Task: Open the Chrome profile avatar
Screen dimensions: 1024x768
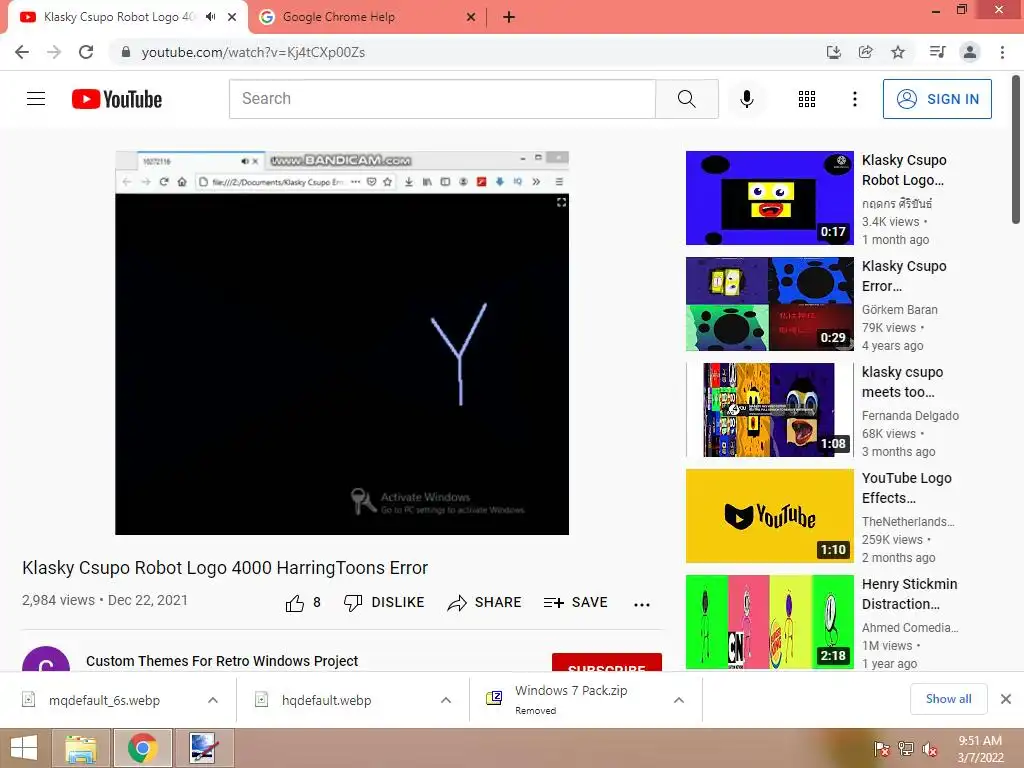Action: point(970,52)
